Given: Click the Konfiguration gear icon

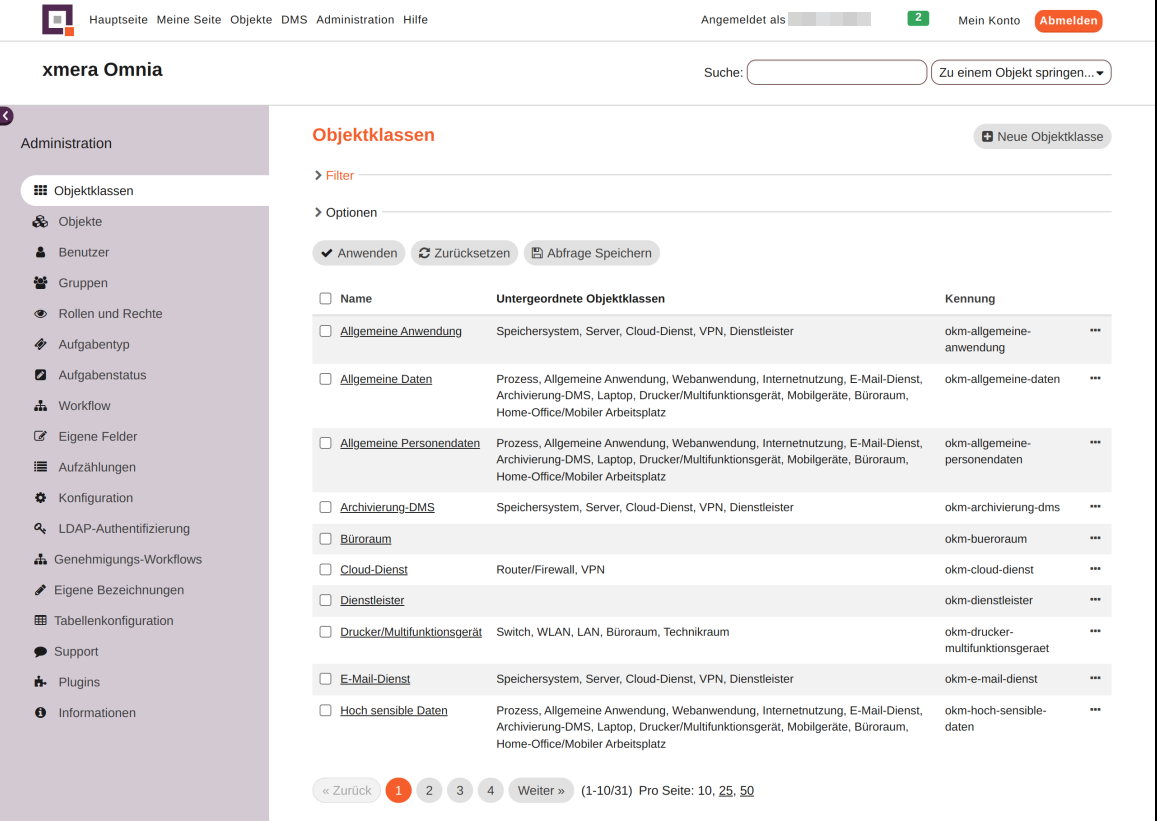Looking at the screenshot, I should pyautogui.click(x=41, y=498).
